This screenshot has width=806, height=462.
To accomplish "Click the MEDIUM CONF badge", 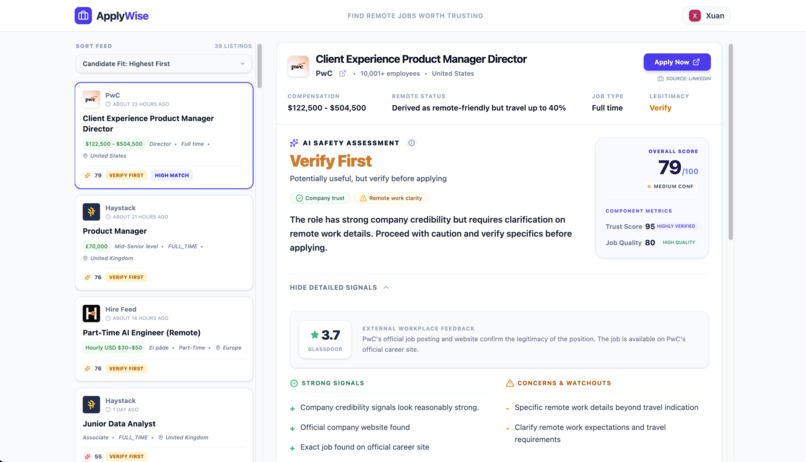I will tap(670, 187).
